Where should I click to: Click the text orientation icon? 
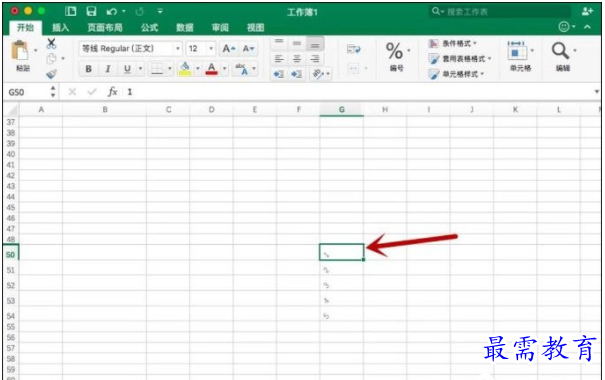click(x=318, y=74)
